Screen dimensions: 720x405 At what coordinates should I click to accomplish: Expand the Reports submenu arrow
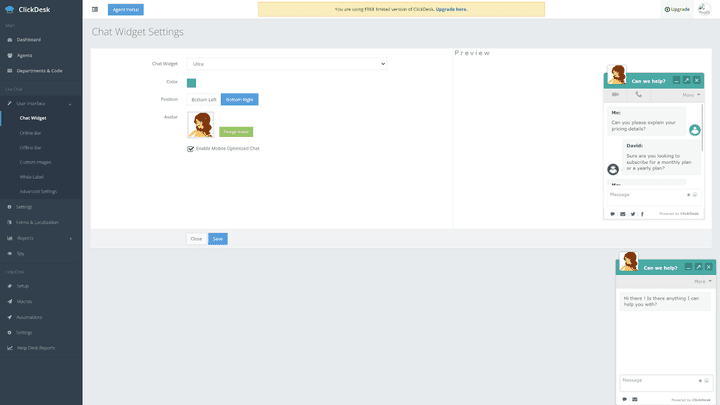tap(71, 238)
